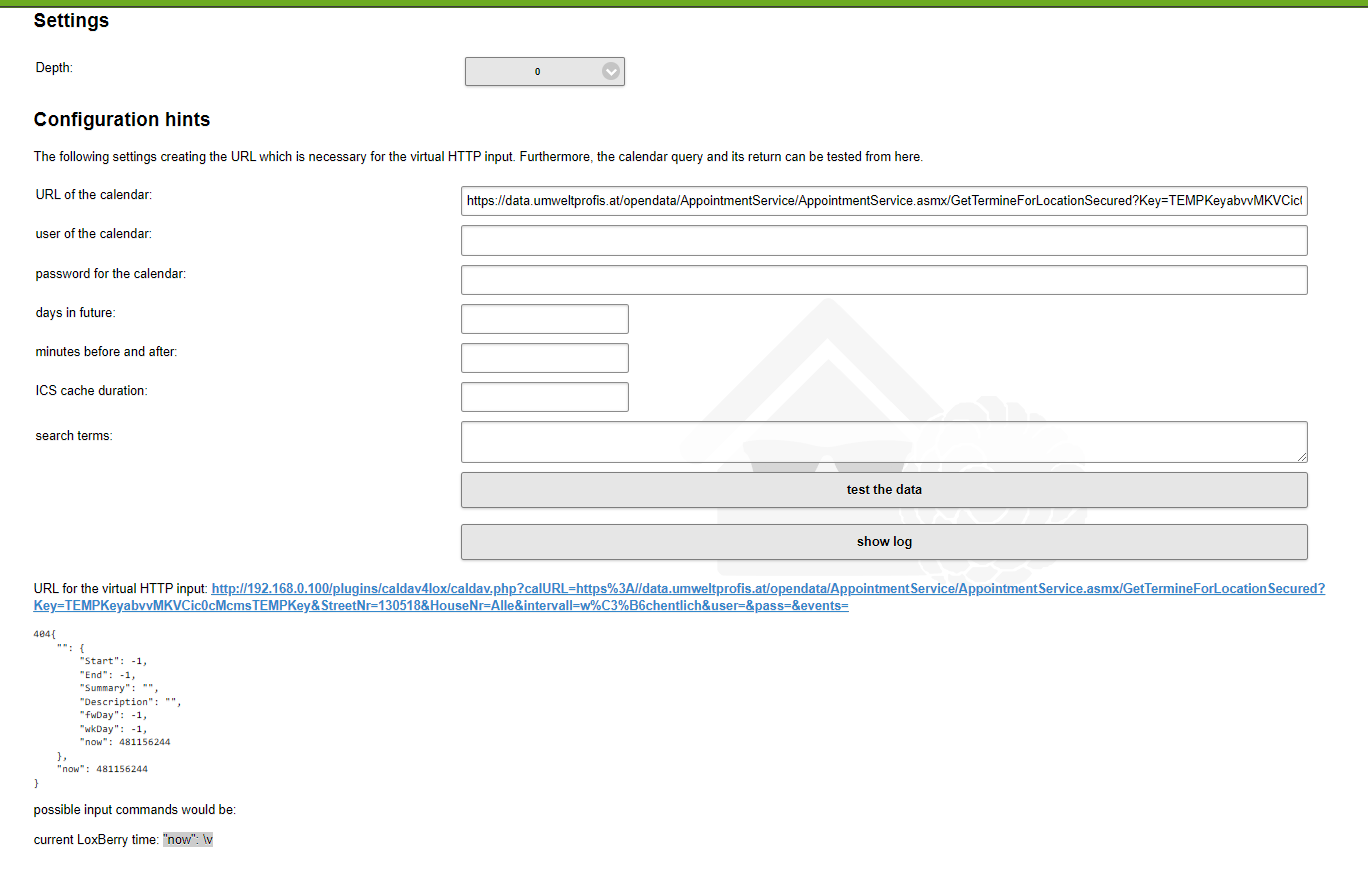Screen dimensions: 1368x875
Task: Click the "Description" line in JSON output
Action: (x=130, y=702)
